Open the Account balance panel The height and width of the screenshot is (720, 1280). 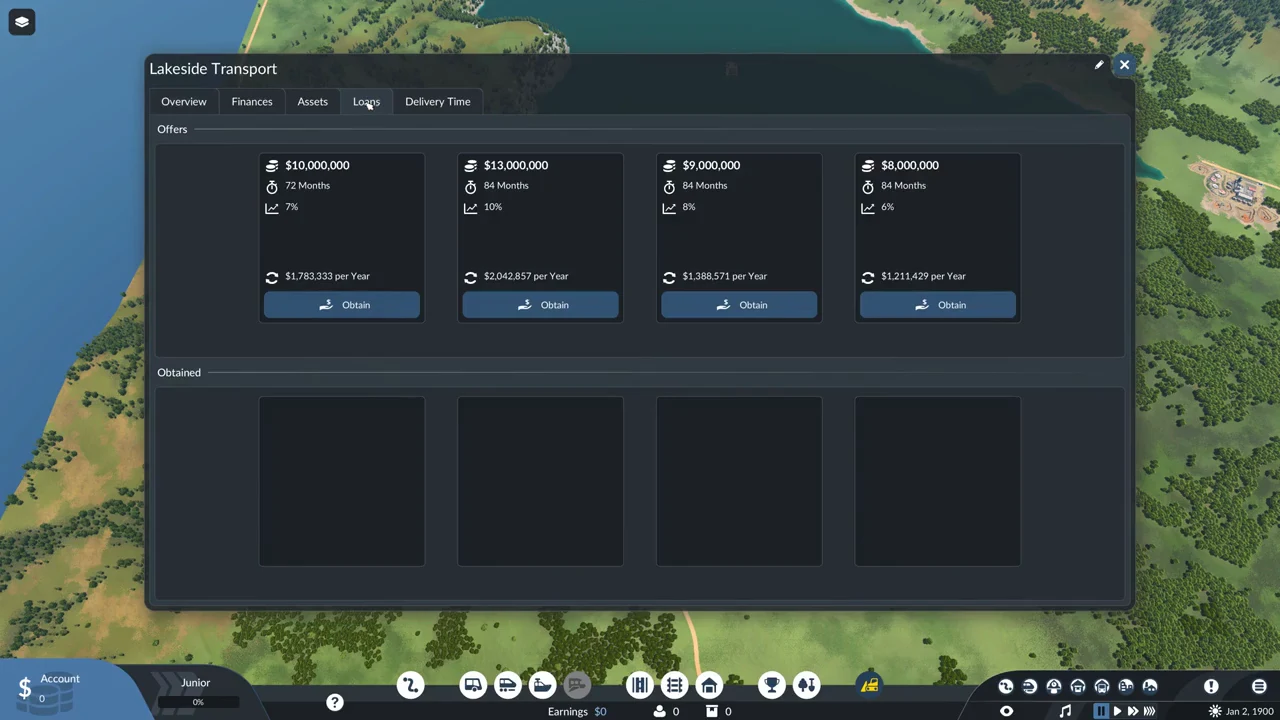click(x=60, y=688)
